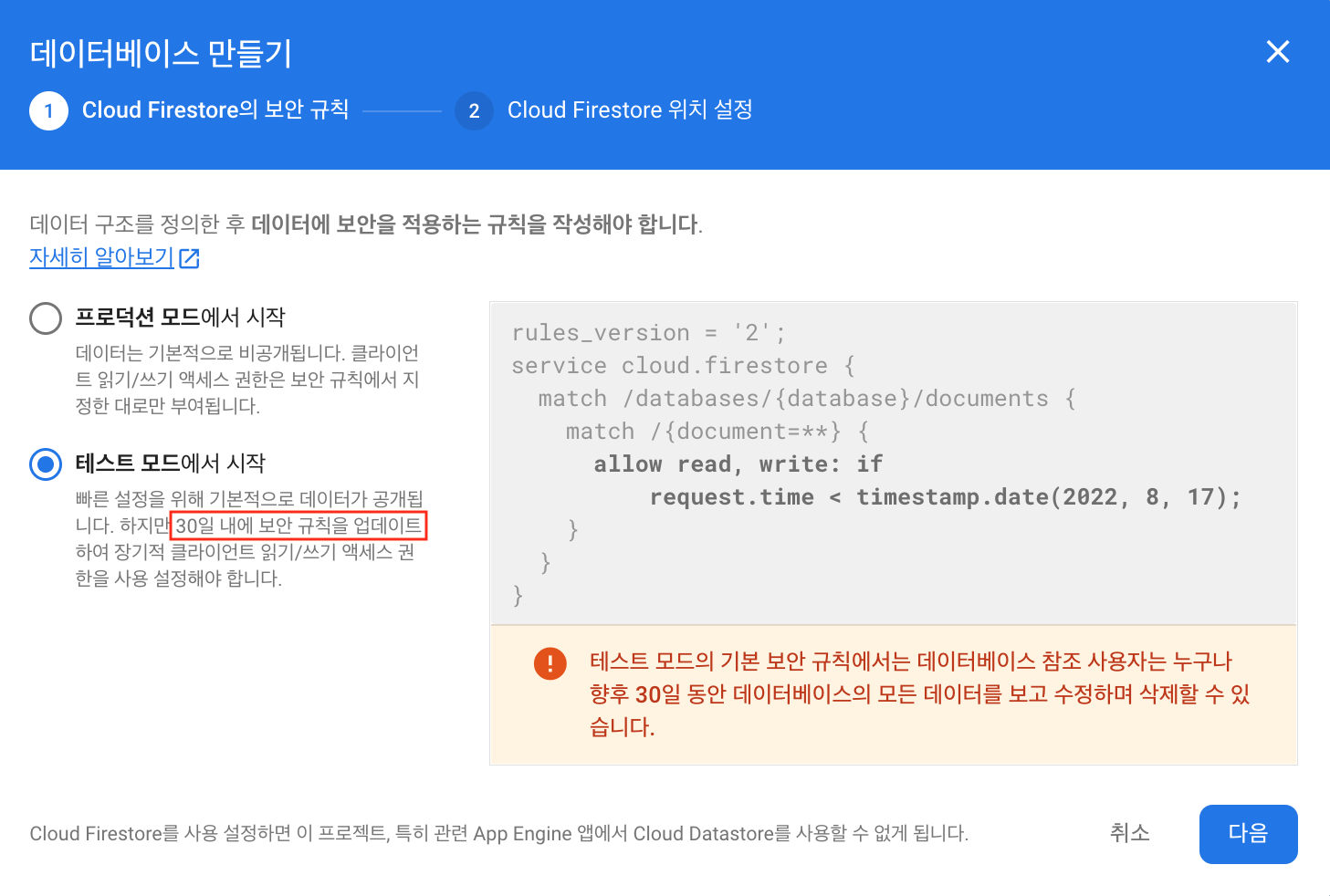Click the external link icon beside 자세히 알아보기
1330x896 pixels.
190,258
